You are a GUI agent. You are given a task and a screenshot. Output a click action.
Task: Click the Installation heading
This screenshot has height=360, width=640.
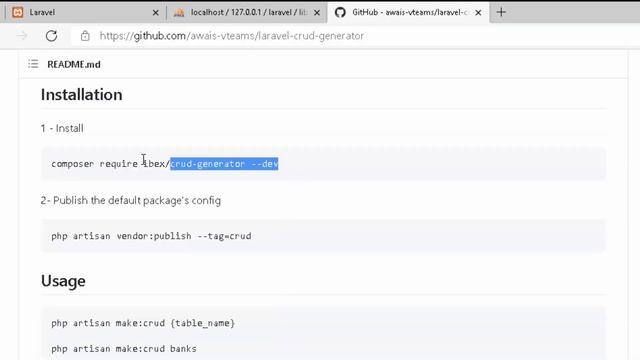coord(82,95)
